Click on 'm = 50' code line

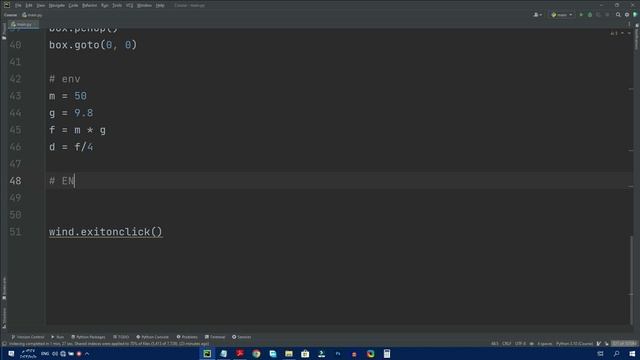click(68, 96)
